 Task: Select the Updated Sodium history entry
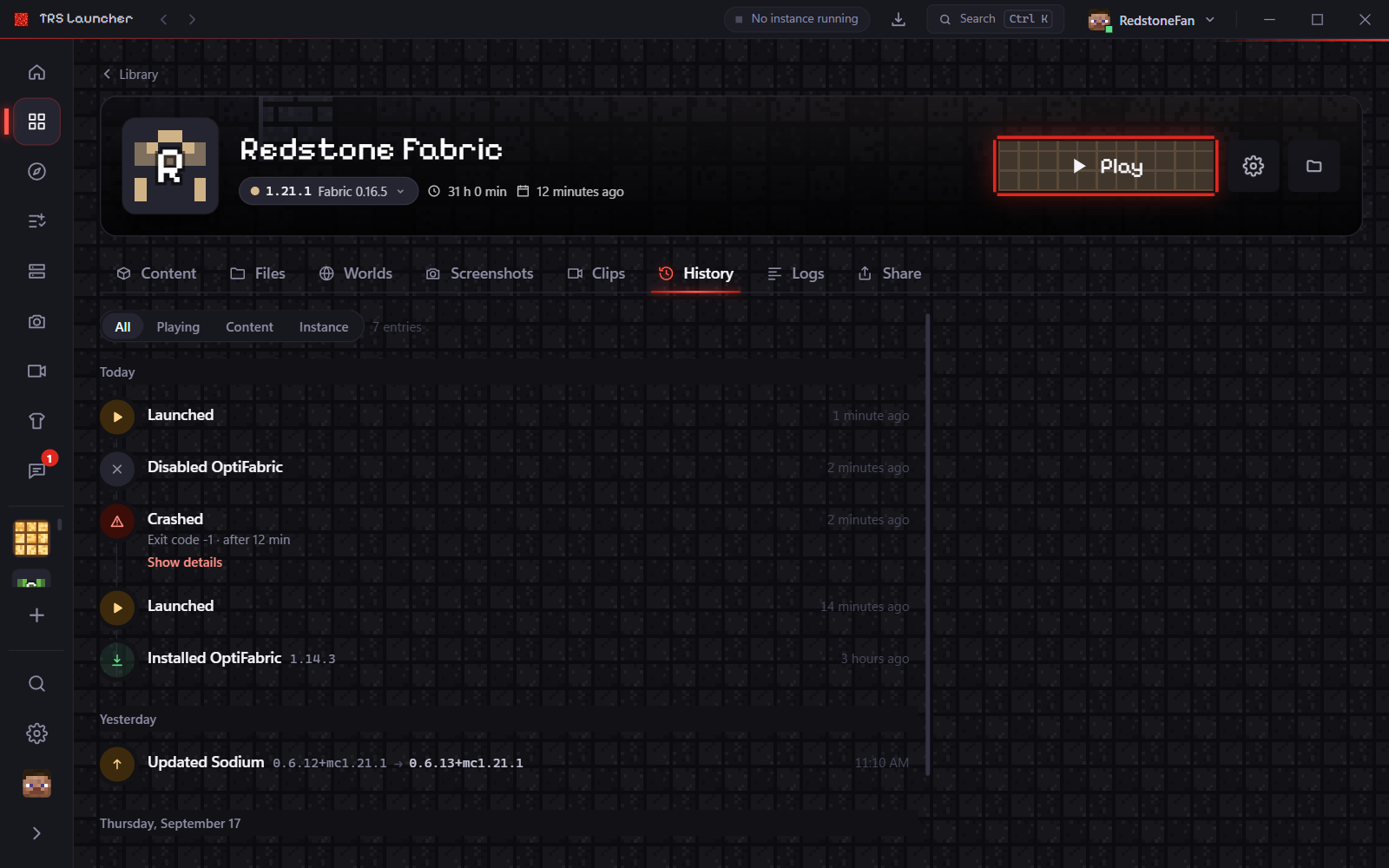[x=505, y=763]
